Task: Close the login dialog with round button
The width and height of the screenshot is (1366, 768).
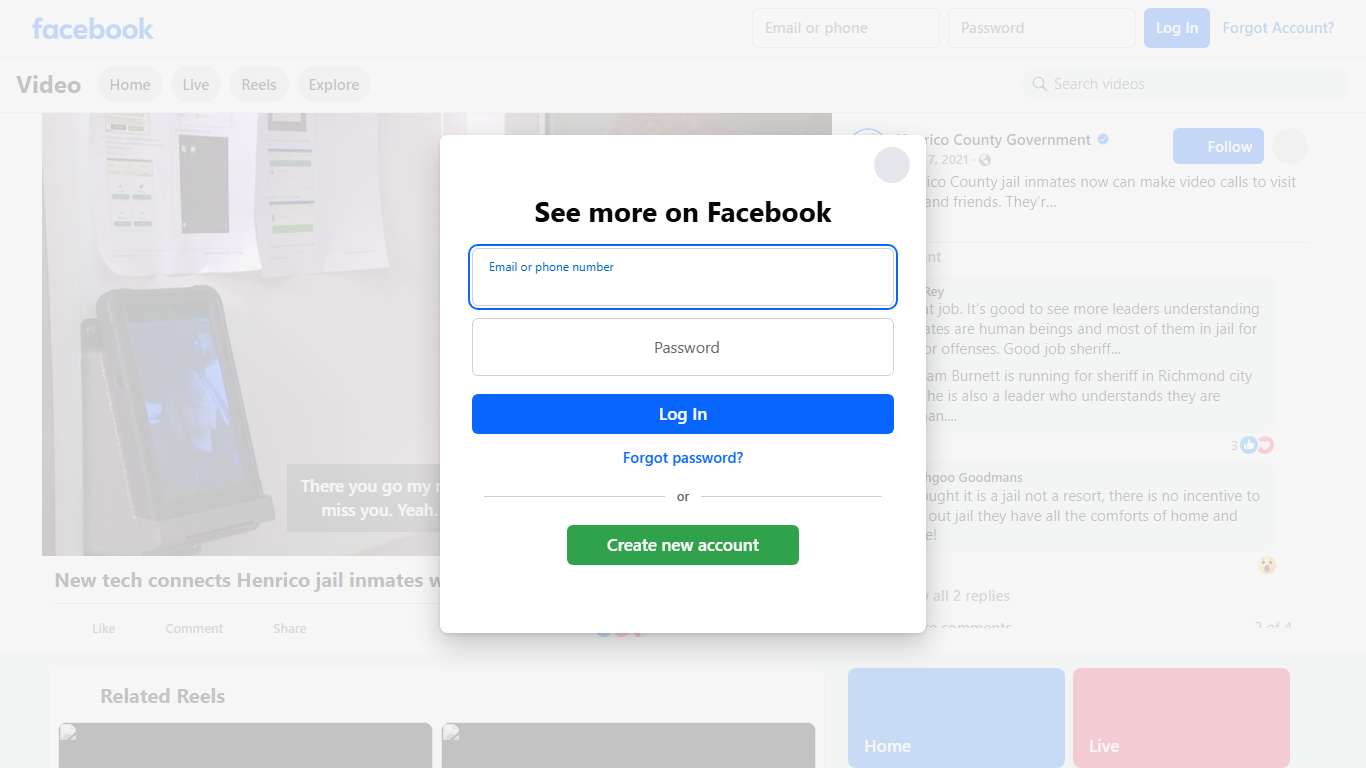Action: 891,165
